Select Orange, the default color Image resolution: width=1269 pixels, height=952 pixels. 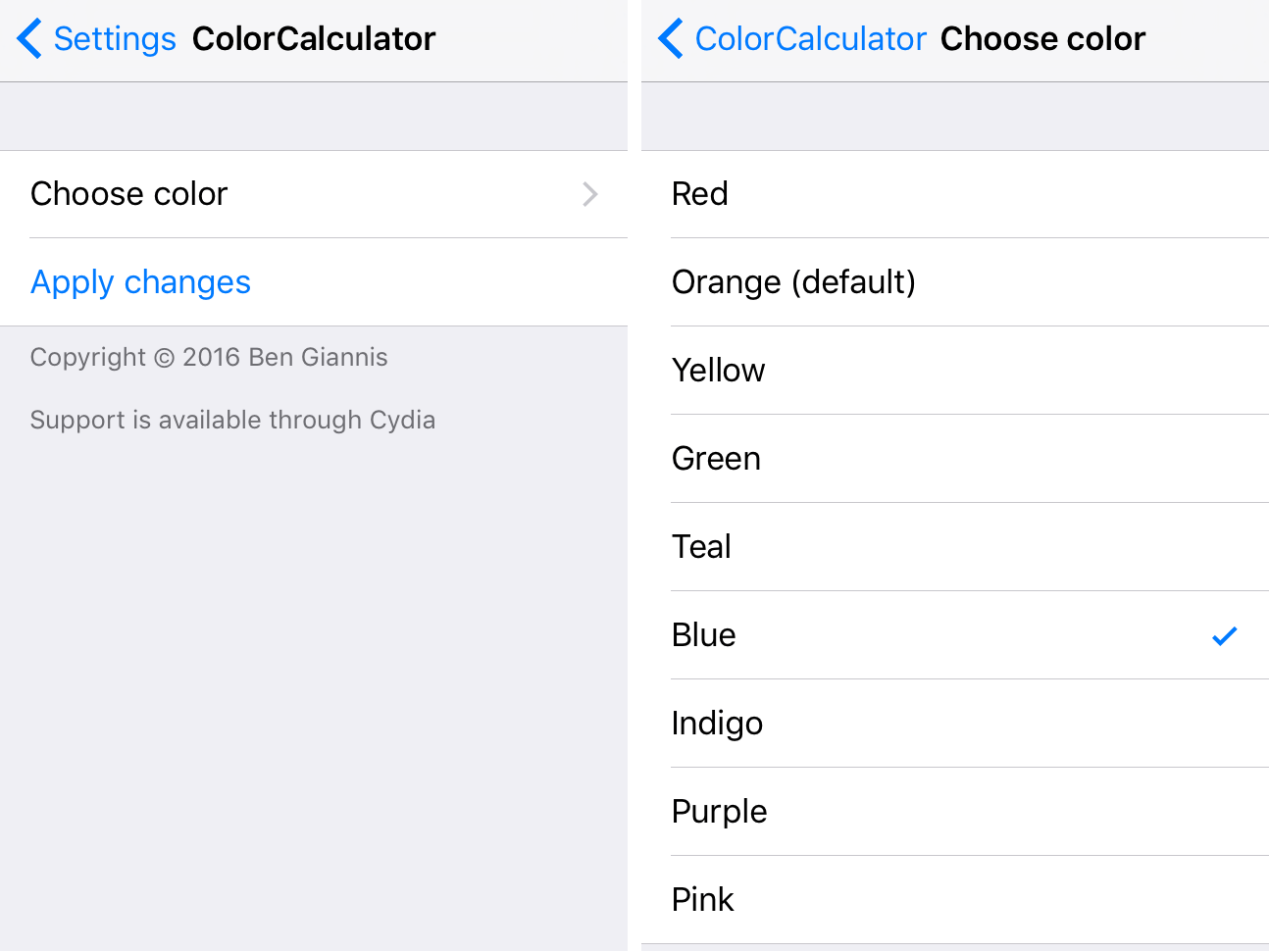[793, 282]
